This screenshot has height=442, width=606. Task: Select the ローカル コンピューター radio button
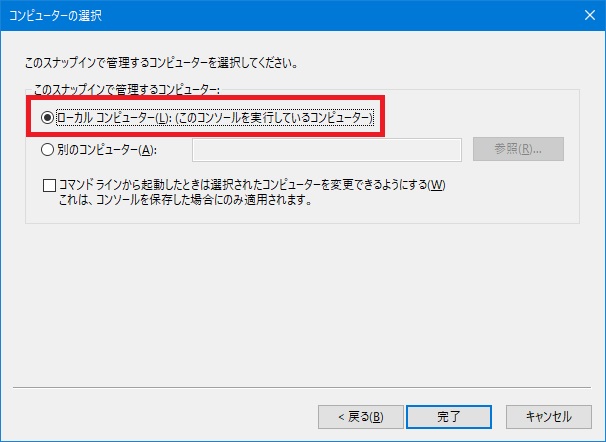pyautogui.click(x=47, y=118)
